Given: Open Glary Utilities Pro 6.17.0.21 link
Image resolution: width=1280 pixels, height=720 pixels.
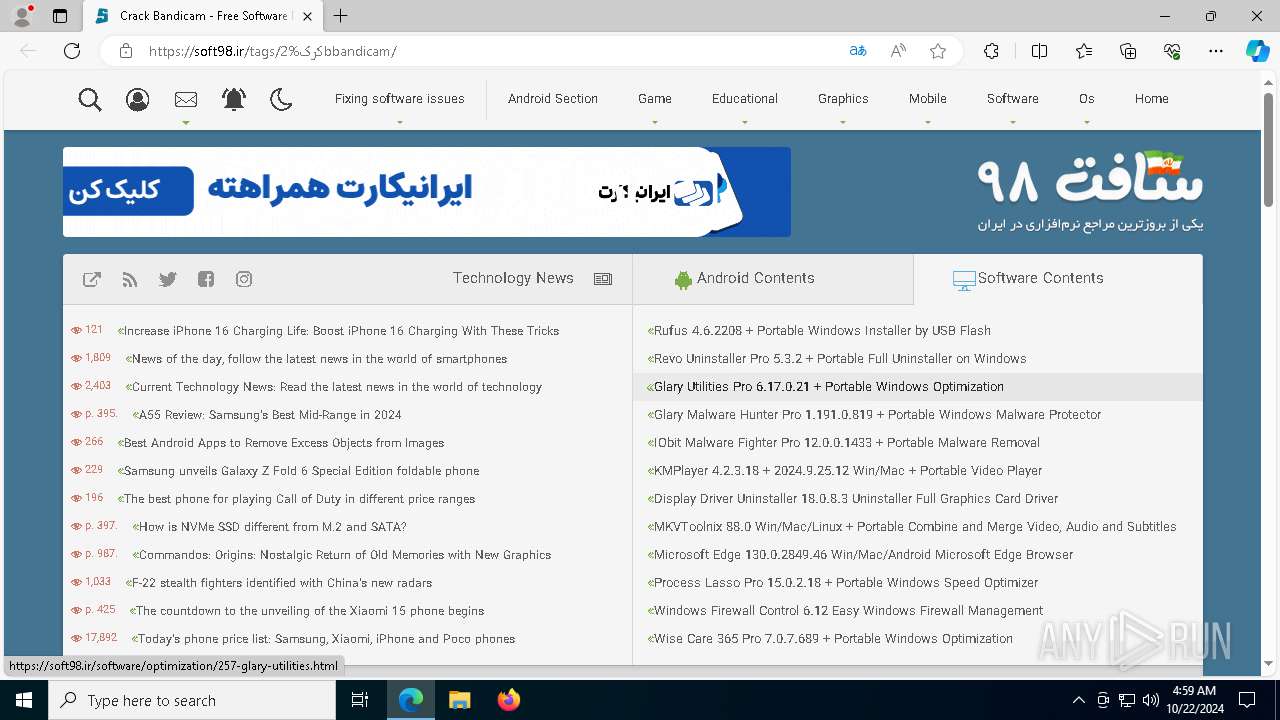Looking at the screenshot, I should tap(828, 387).
